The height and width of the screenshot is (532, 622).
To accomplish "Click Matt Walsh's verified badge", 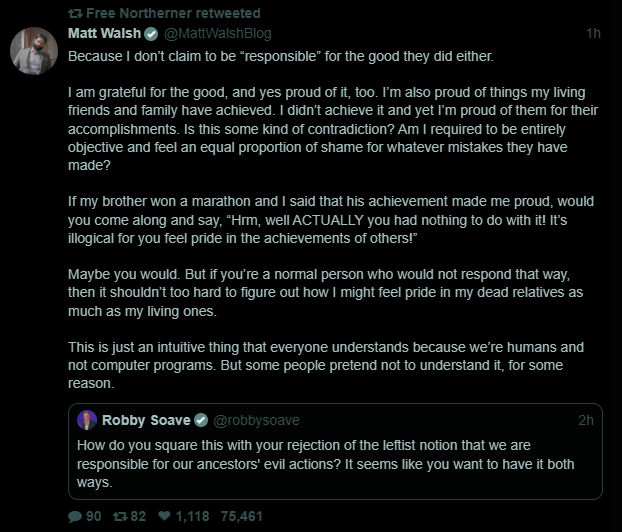I will point(151,33).
